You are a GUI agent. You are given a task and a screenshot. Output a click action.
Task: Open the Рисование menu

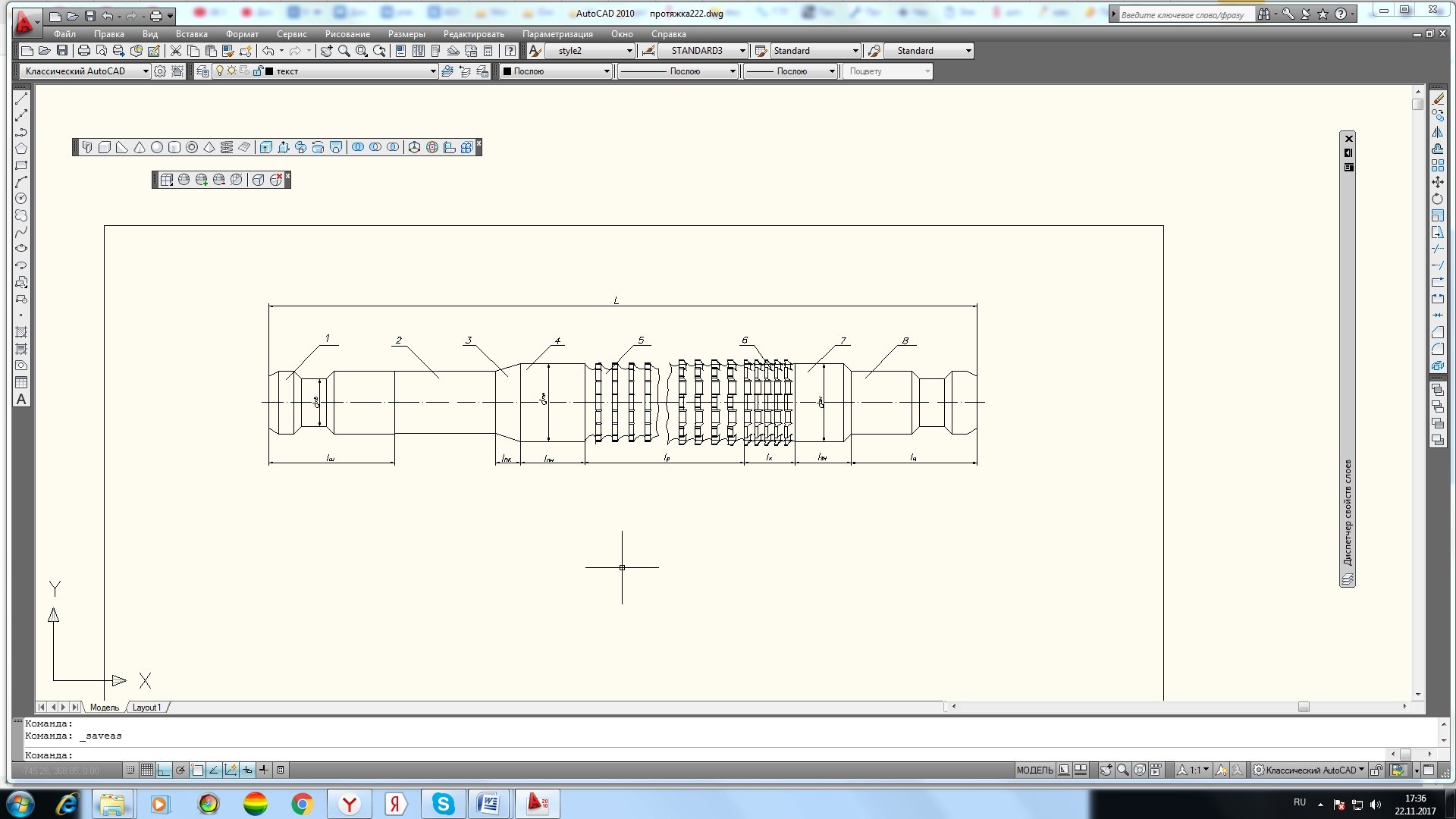point(347,34)
